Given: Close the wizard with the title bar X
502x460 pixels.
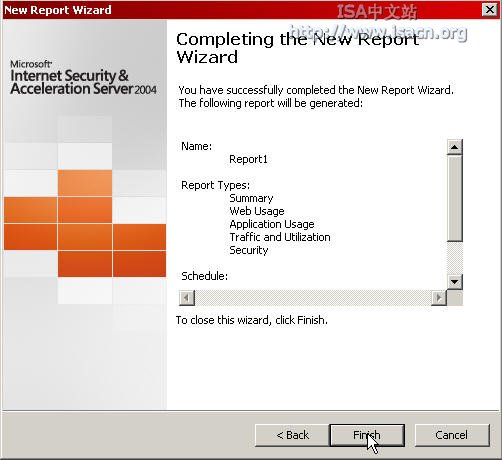Looking at the screenshot, I should pyautogui.click(x=490, y=10).
